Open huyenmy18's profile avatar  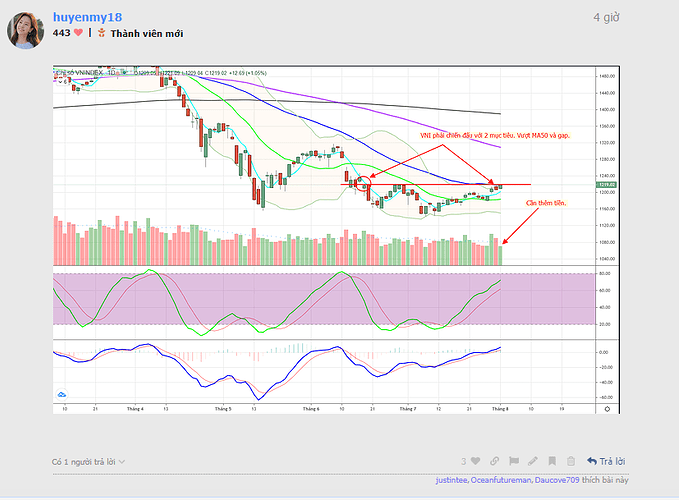pyautogui.click(x=26, y=30)
